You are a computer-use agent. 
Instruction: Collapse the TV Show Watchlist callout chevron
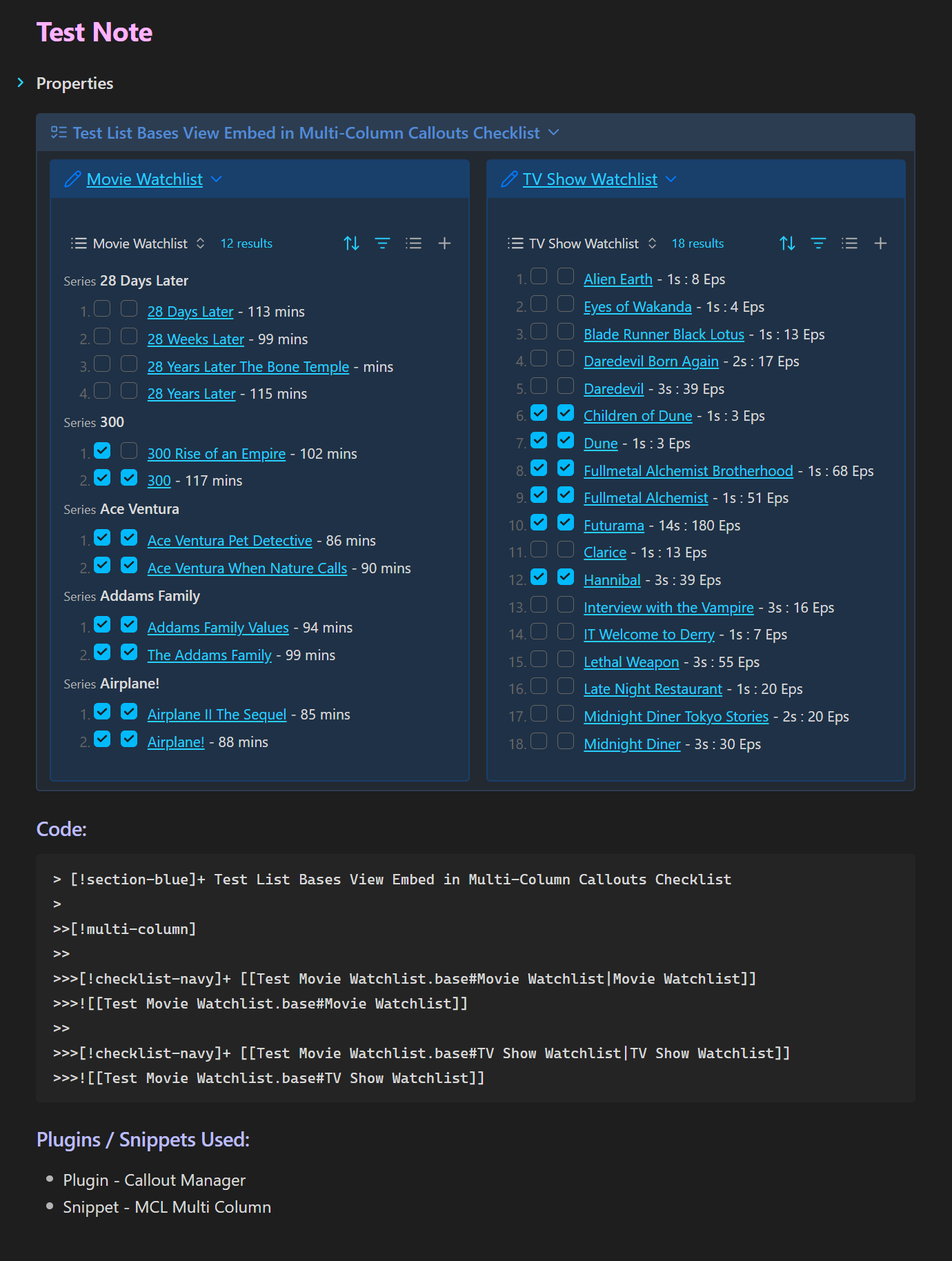coord(671,179)
